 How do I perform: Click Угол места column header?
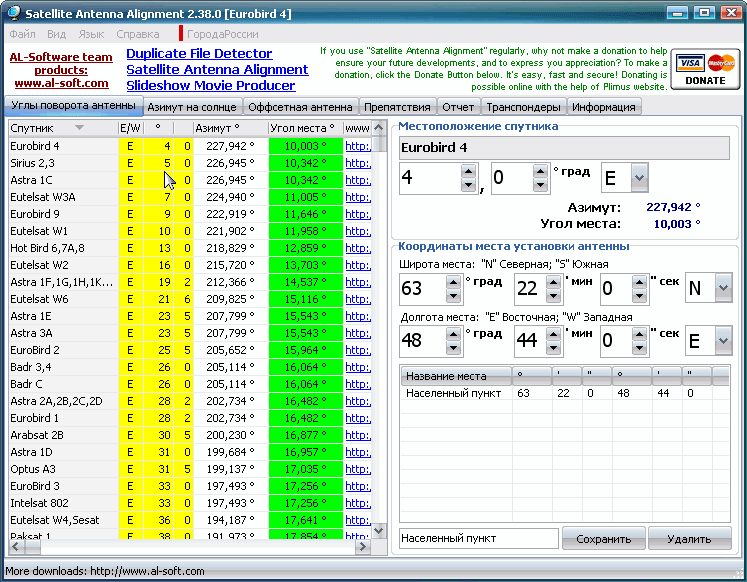[x=305, y=128]
